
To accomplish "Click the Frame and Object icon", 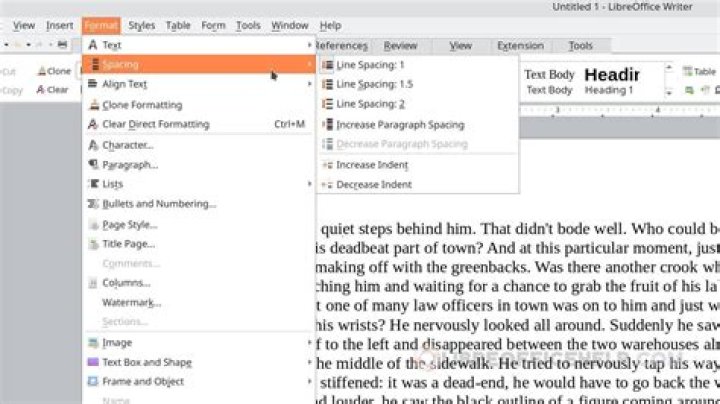I will (93, 382).
